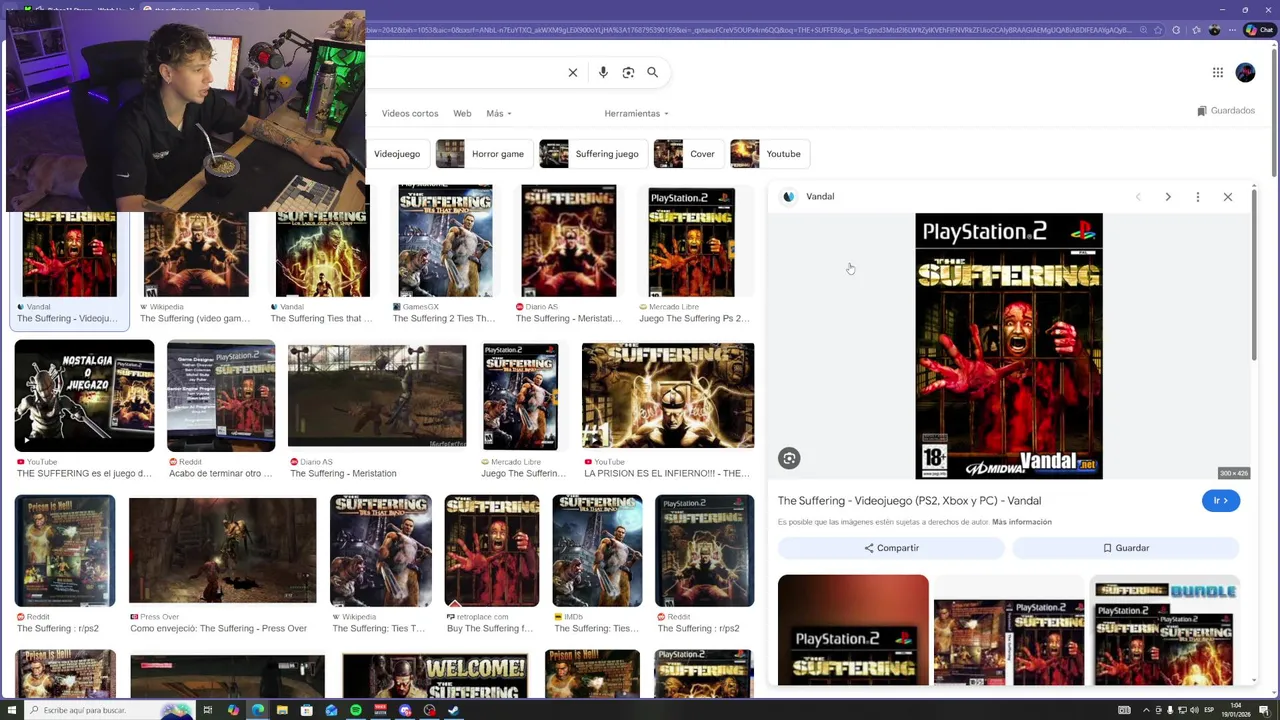The width and height of the screenshot is (1280, 720).
Task: Open the Copilot Chat button
Action: 1258,30
